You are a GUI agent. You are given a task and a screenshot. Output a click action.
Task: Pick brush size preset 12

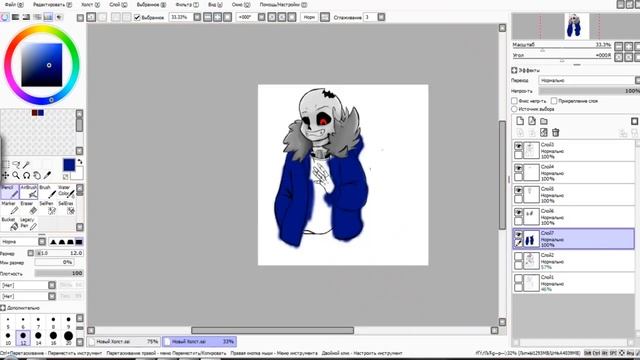23,338
